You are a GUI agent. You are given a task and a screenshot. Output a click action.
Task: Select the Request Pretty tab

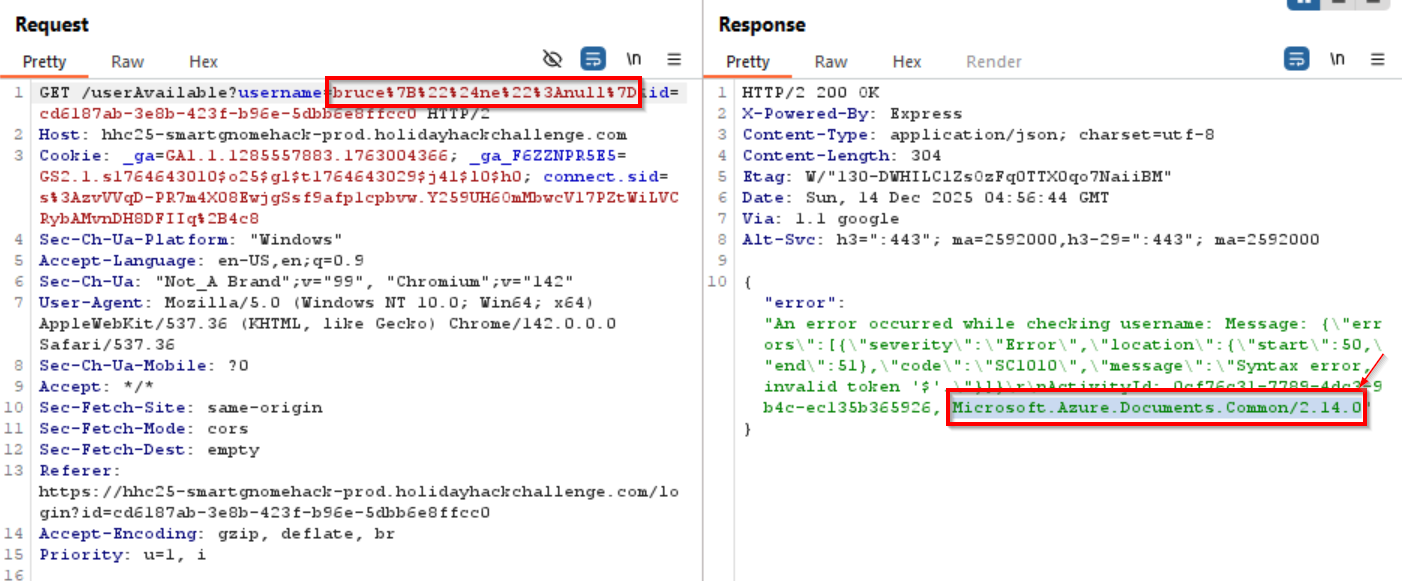44,62
